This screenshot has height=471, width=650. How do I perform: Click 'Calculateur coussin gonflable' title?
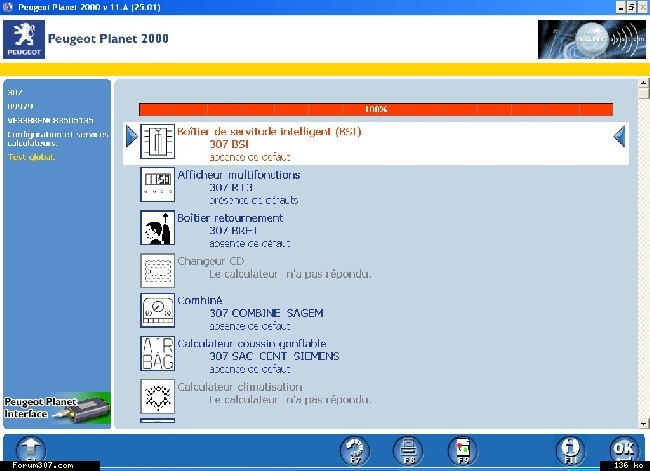[x=252, y=344]
